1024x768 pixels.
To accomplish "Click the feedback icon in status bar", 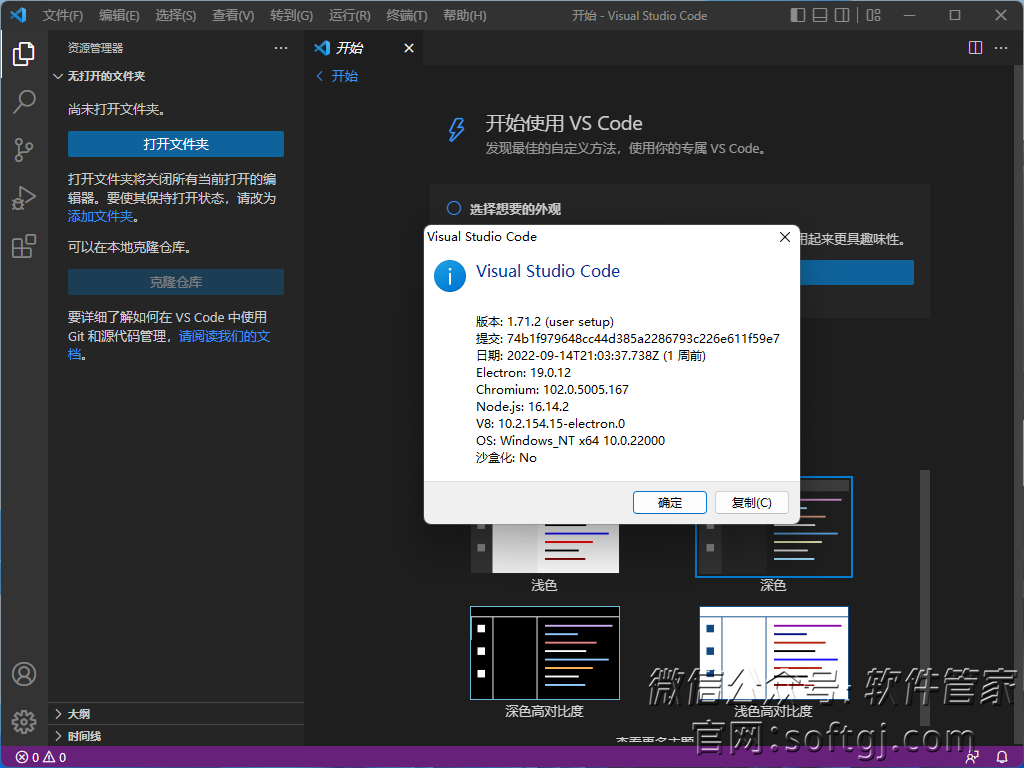I will pos(972,758).
